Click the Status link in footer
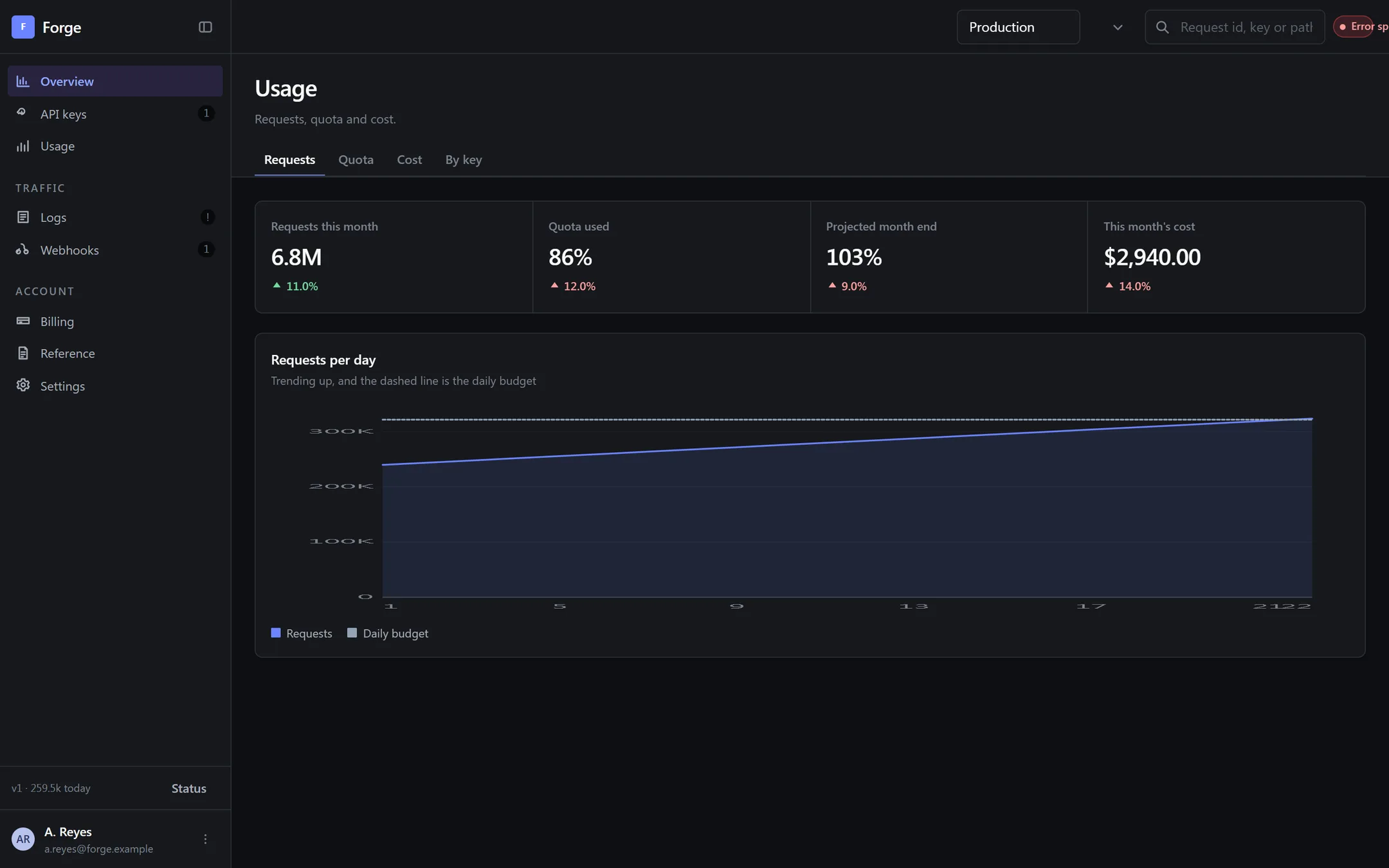Viewport: 1389px width, 868px height. click(188, 788)
